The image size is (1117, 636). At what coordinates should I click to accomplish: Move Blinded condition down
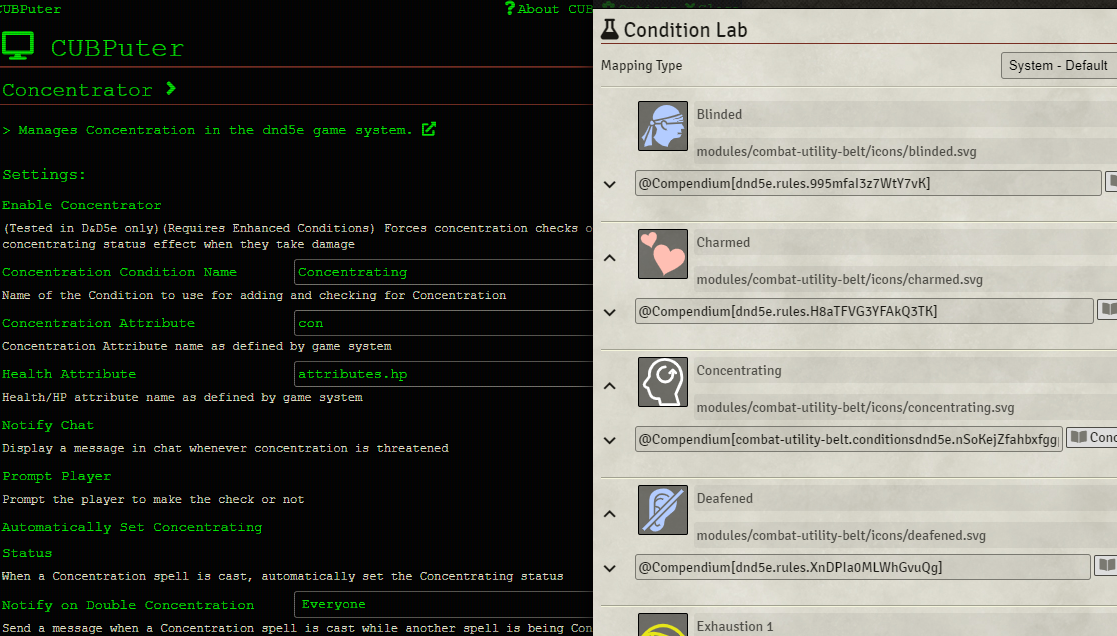(x=610, y=184)
